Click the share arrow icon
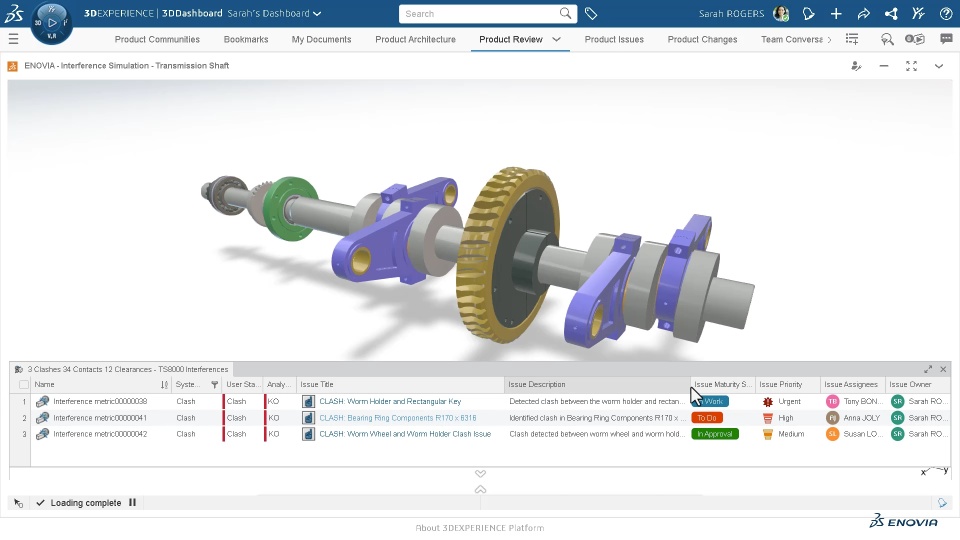Viewport: 960px width, 540px height. coord(863,13)
